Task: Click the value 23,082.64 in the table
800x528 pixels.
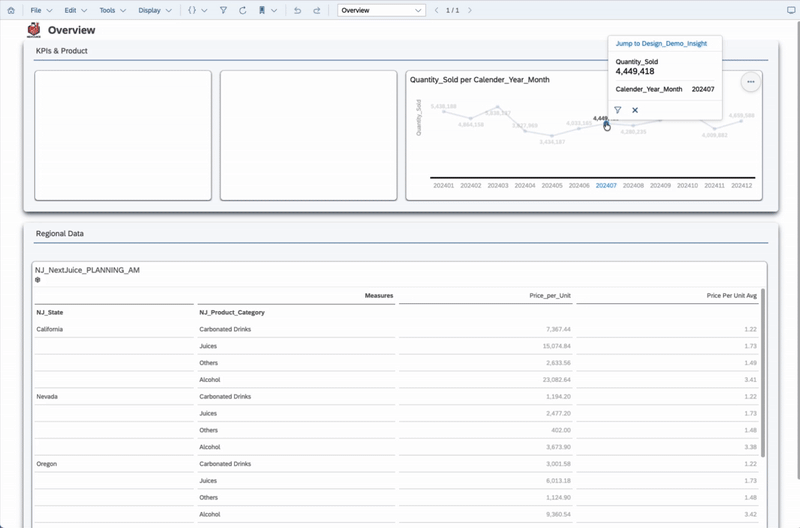Action: click(x=557, y=380)
